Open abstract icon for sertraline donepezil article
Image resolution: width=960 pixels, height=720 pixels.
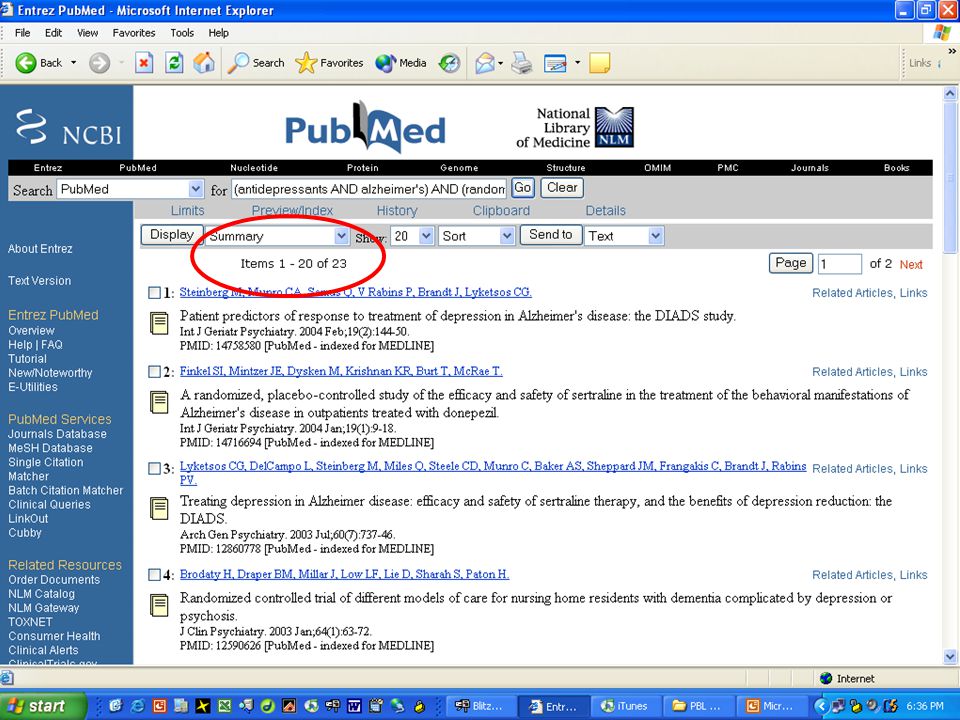pyautogui.click(x=159, y=402)
